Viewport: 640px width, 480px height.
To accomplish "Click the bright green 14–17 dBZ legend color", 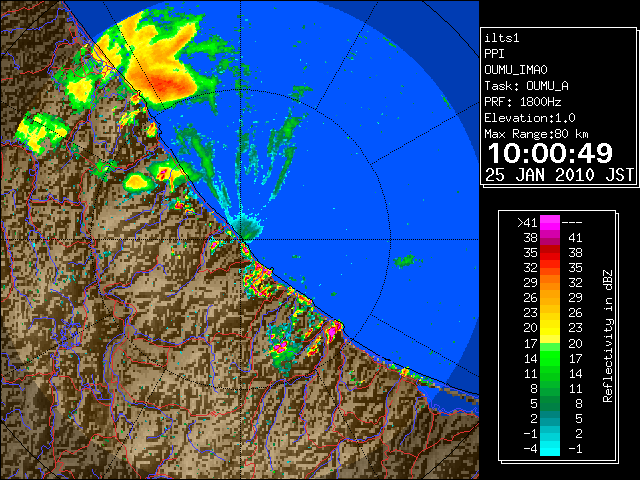I will (x=549, y=358).
